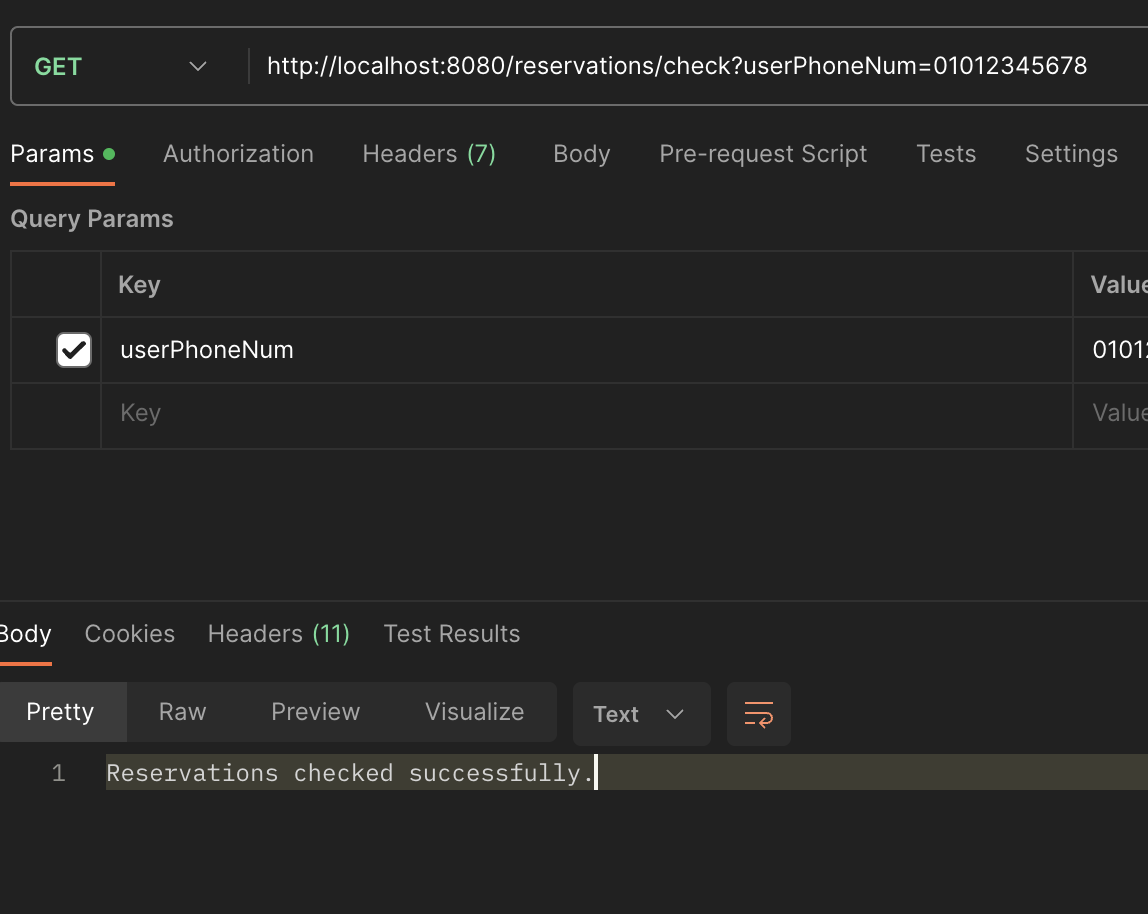The width and height of the screenshot is (1148, 914).
Task: Uncheck the userPhoneNum query parameter
Action: click(73, 349)
